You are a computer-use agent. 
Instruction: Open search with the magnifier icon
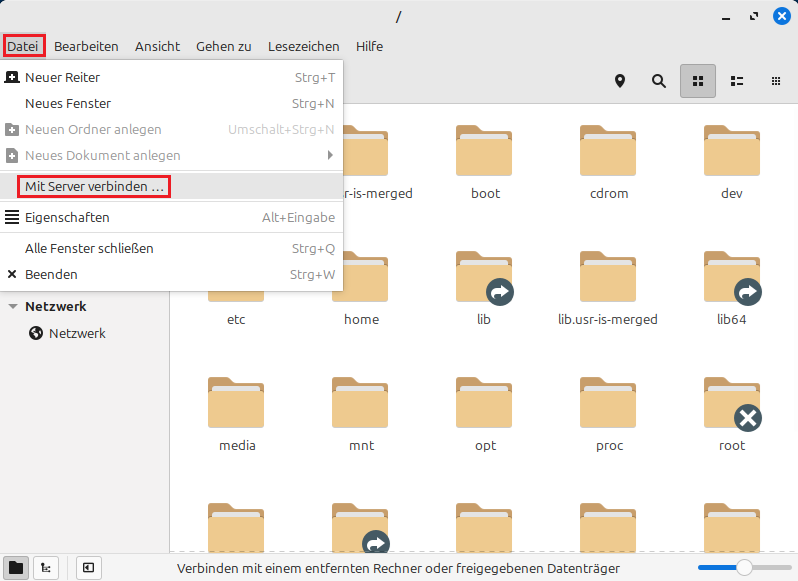pos(659,81)
